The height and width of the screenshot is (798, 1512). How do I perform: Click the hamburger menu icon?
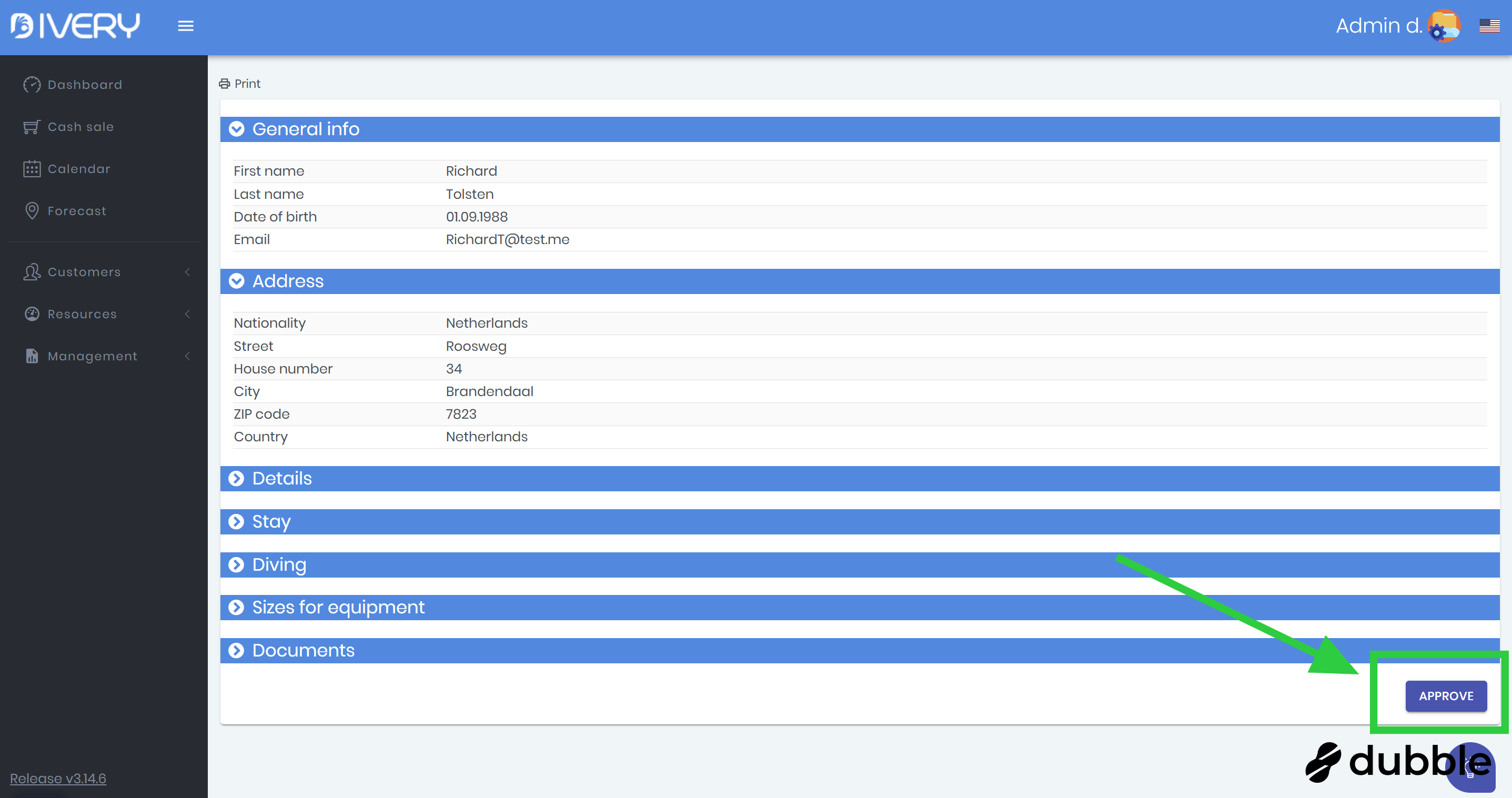(186, 26)
